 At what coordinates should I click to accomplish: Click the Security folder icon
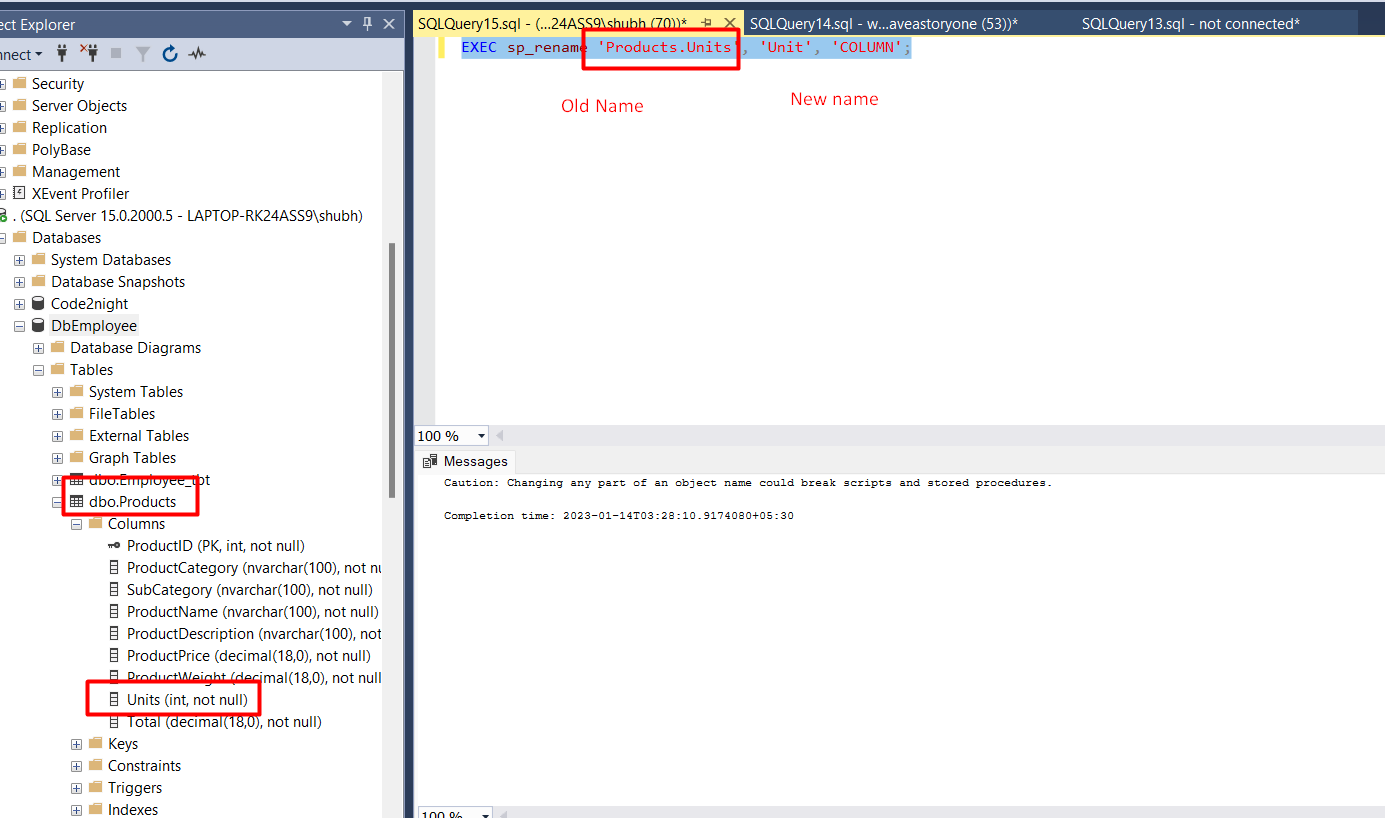(19, 84)
